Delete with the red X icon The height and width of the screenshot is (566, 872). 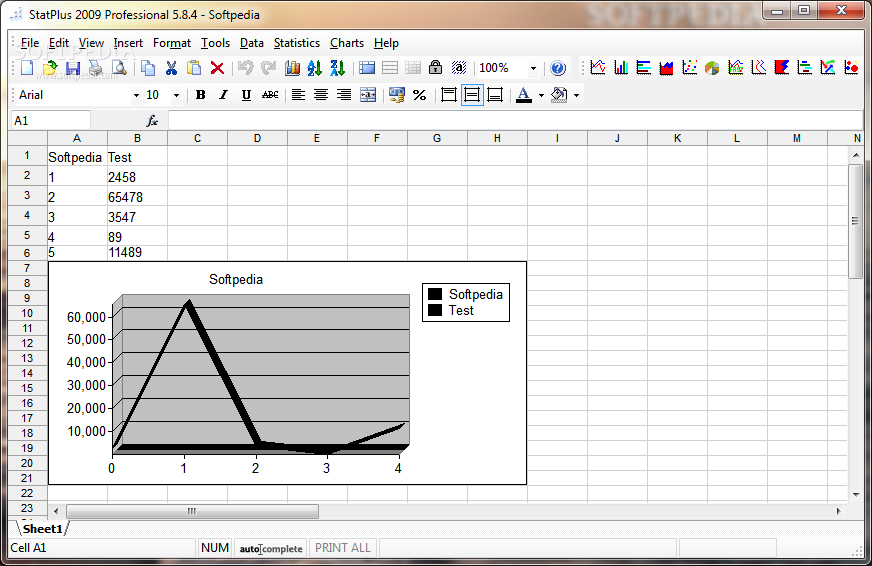(217, 68)
